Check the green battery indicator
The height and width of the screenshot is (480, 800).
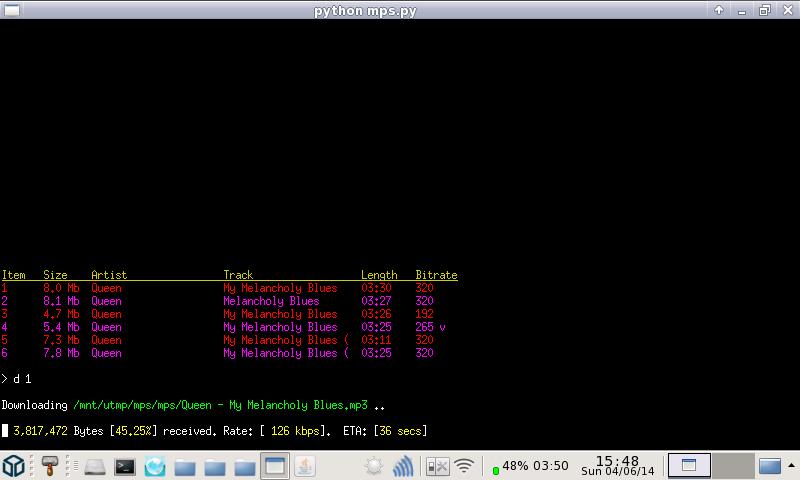495,470
